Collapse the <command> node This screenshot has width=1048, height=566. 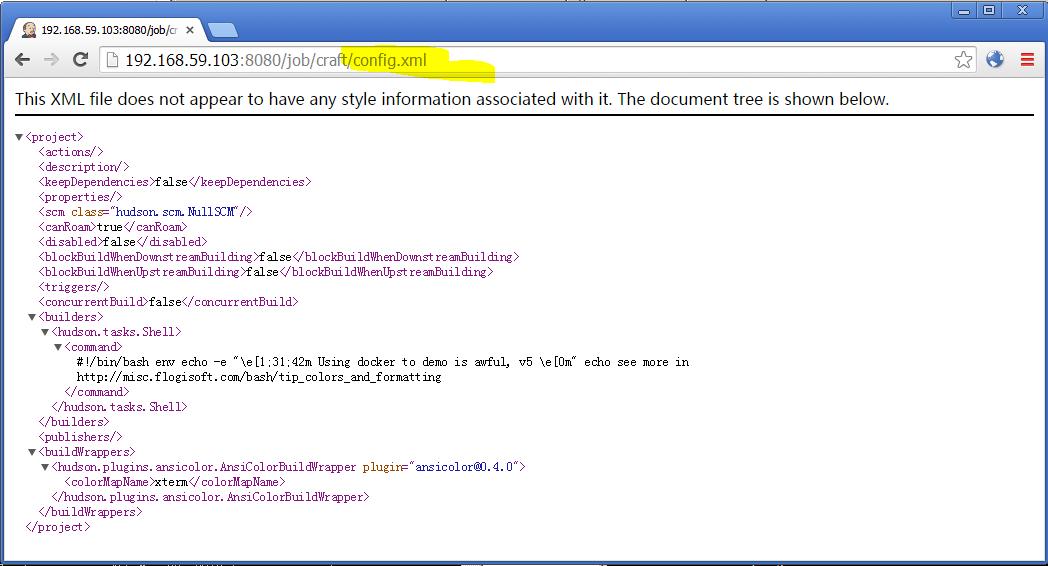click(x=57, y=347)
